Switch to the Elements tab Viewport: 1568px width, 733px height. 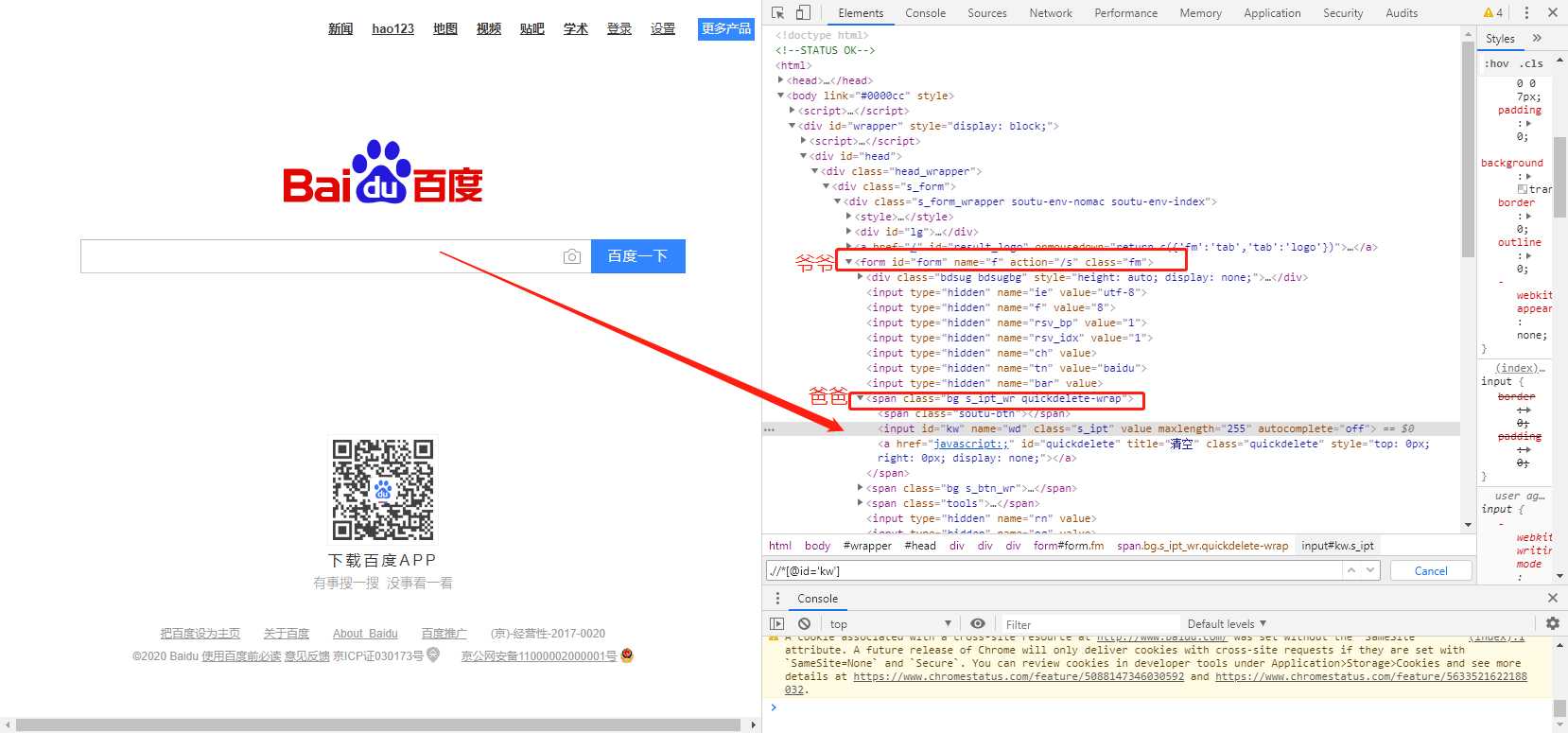[861, 13]
